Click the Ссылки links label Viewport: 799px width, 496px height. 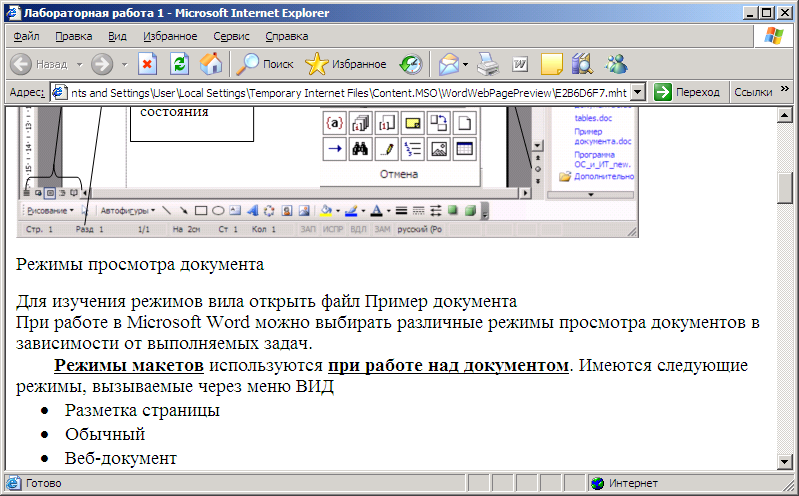(x=753, y=92)
